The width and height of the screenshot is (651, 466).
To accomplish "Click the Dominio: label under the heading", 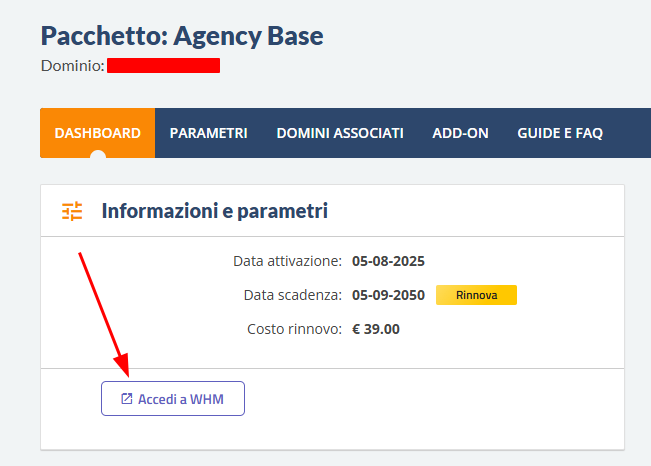I will (x=72, y=66).
